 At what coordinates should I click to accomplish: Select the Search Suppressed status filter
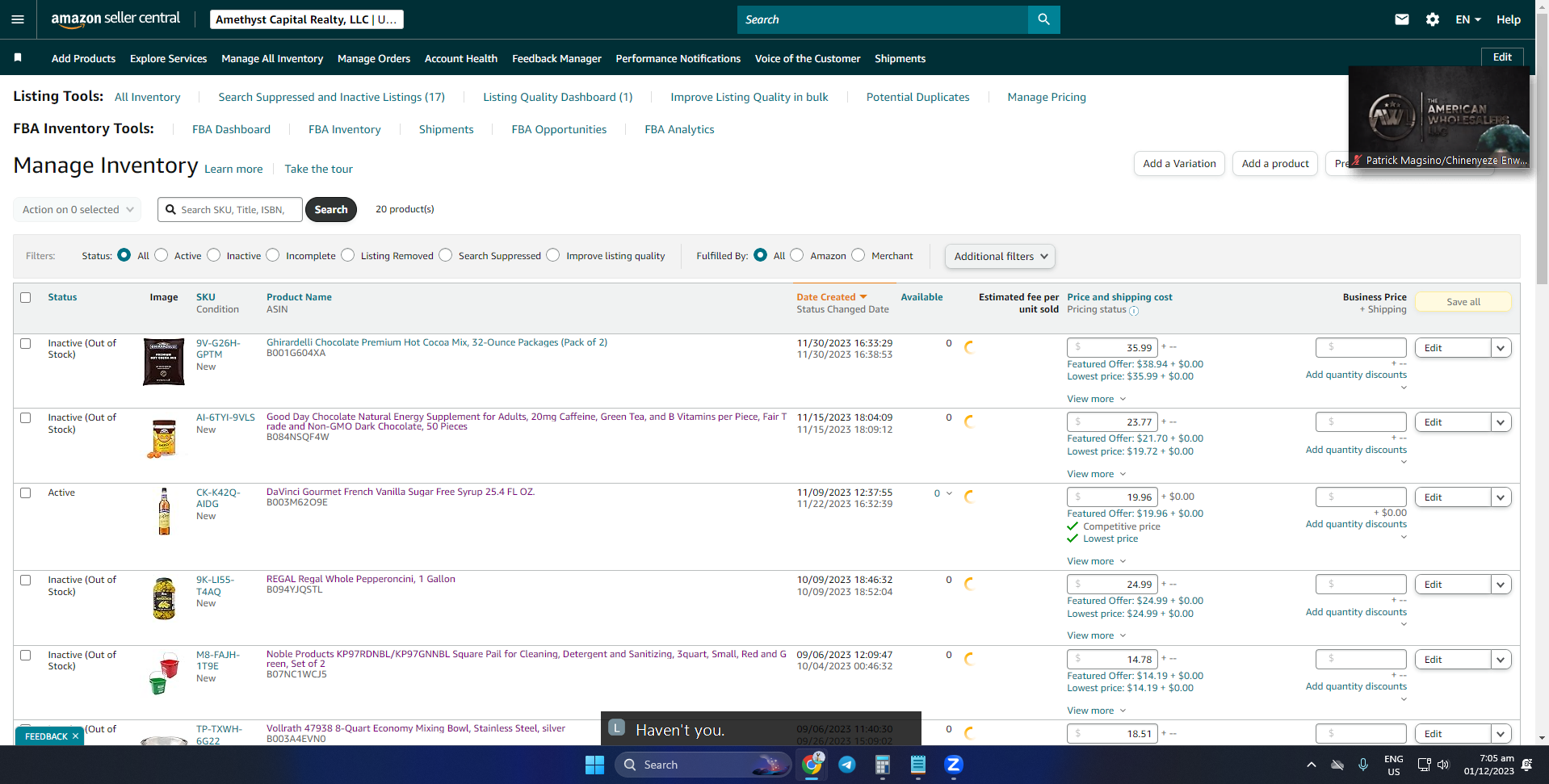[446, 255]
